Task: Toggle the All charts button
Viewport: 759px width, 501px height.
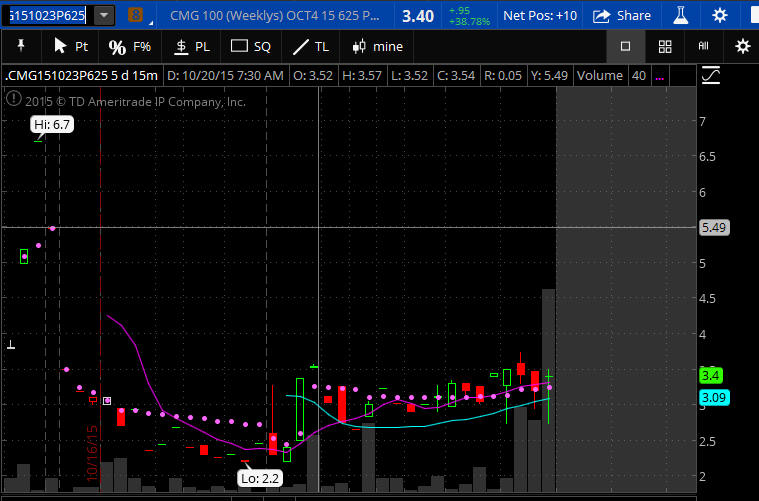Action: [703, 46]
